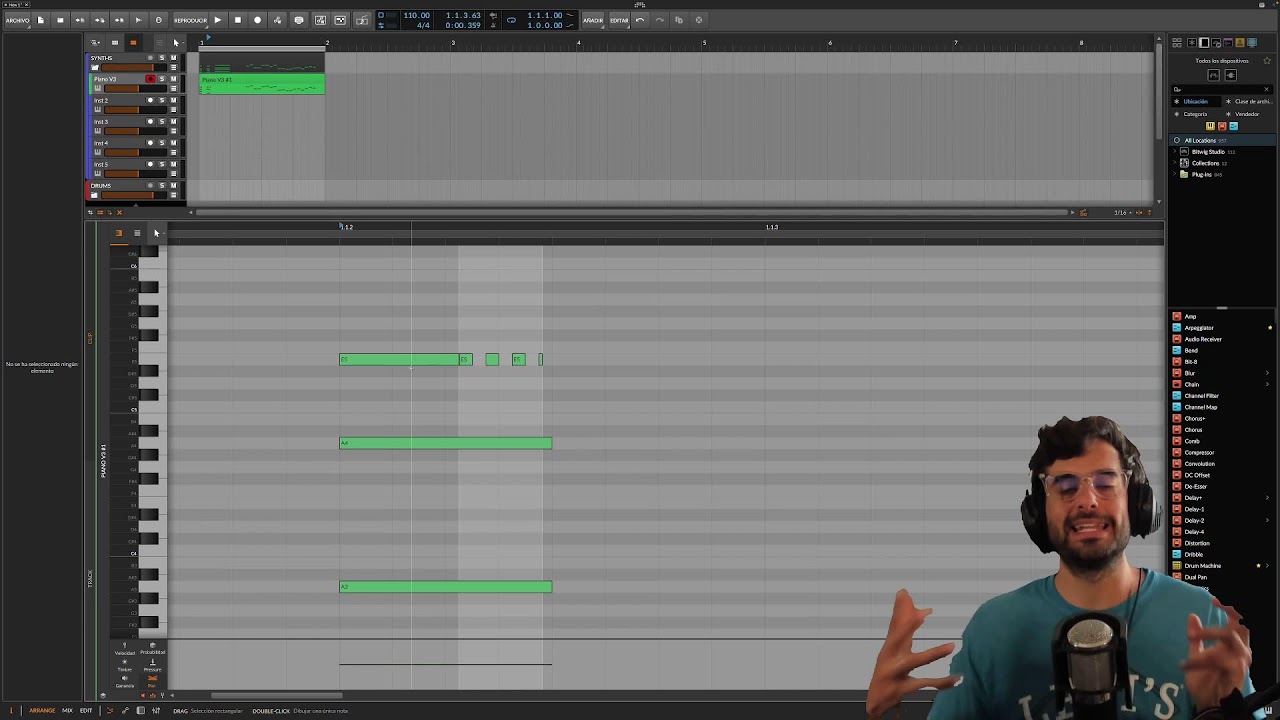Screen dimensions: 1280x720
Task: Mute the SYNTHS group track
Action: (x=173, y=58)
